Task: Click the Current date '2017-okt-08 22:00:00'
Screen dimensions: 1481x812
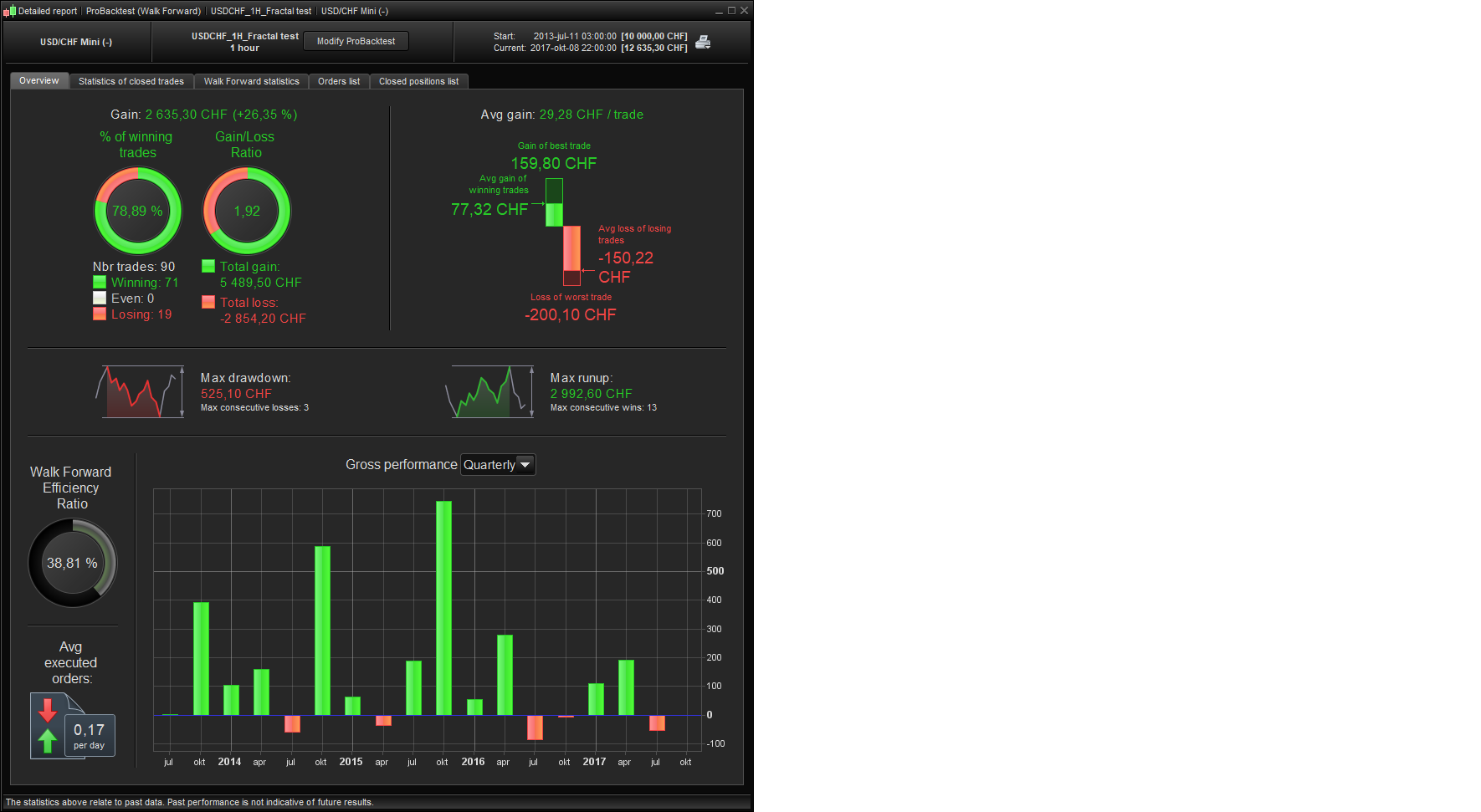Action: click(573, 48)
